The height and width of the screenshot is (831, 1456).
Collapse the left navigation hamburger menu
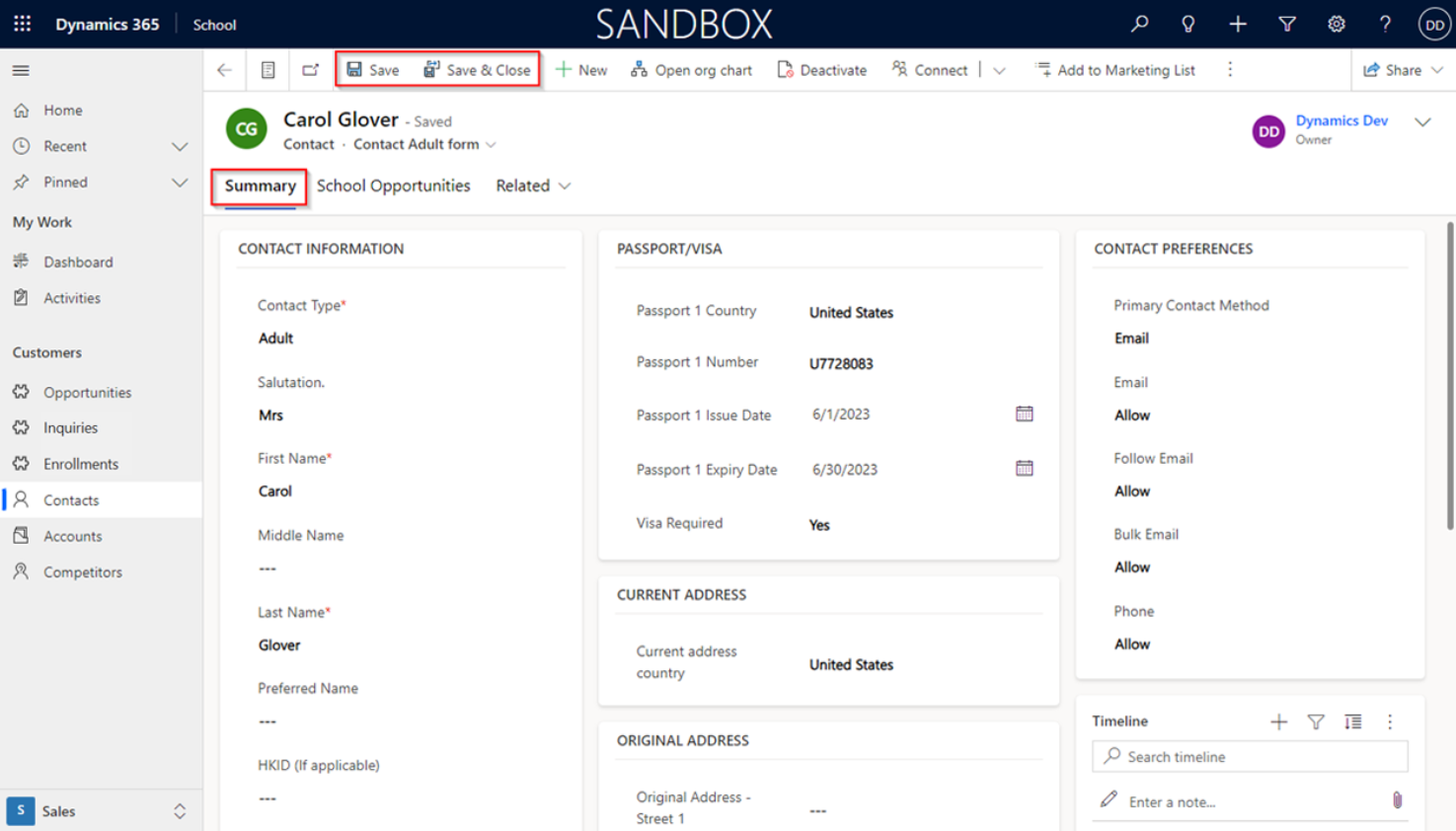[21, 70]
